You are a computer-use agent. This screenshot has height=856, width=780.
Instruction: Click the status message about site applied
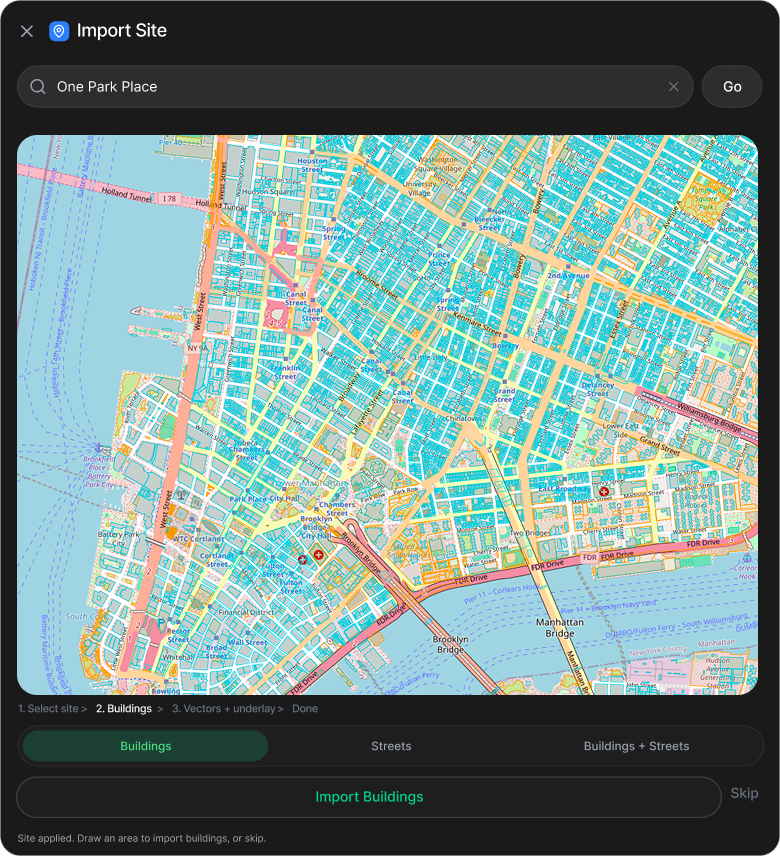tap(141, 838)
